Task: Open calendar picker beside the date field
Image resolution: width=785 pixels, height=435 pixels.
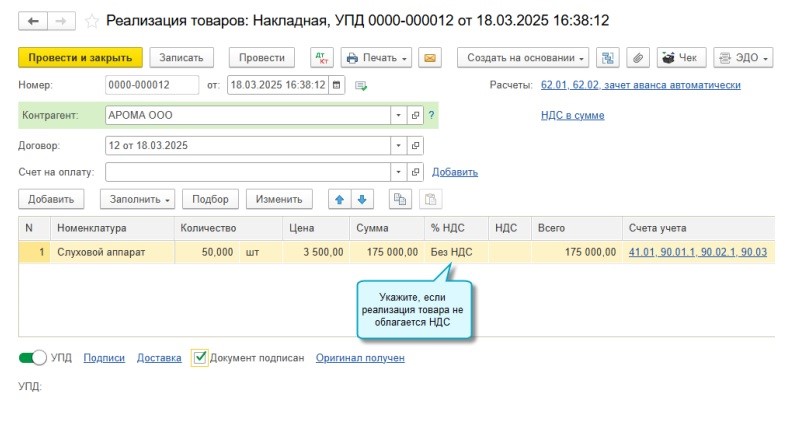Action: [336, 85]
